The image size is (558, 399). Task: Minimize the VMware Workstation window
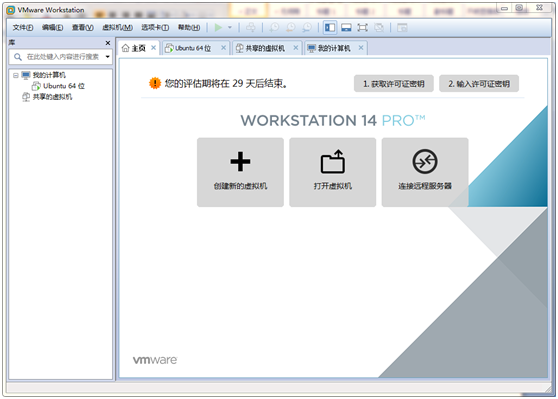[504, 8]
